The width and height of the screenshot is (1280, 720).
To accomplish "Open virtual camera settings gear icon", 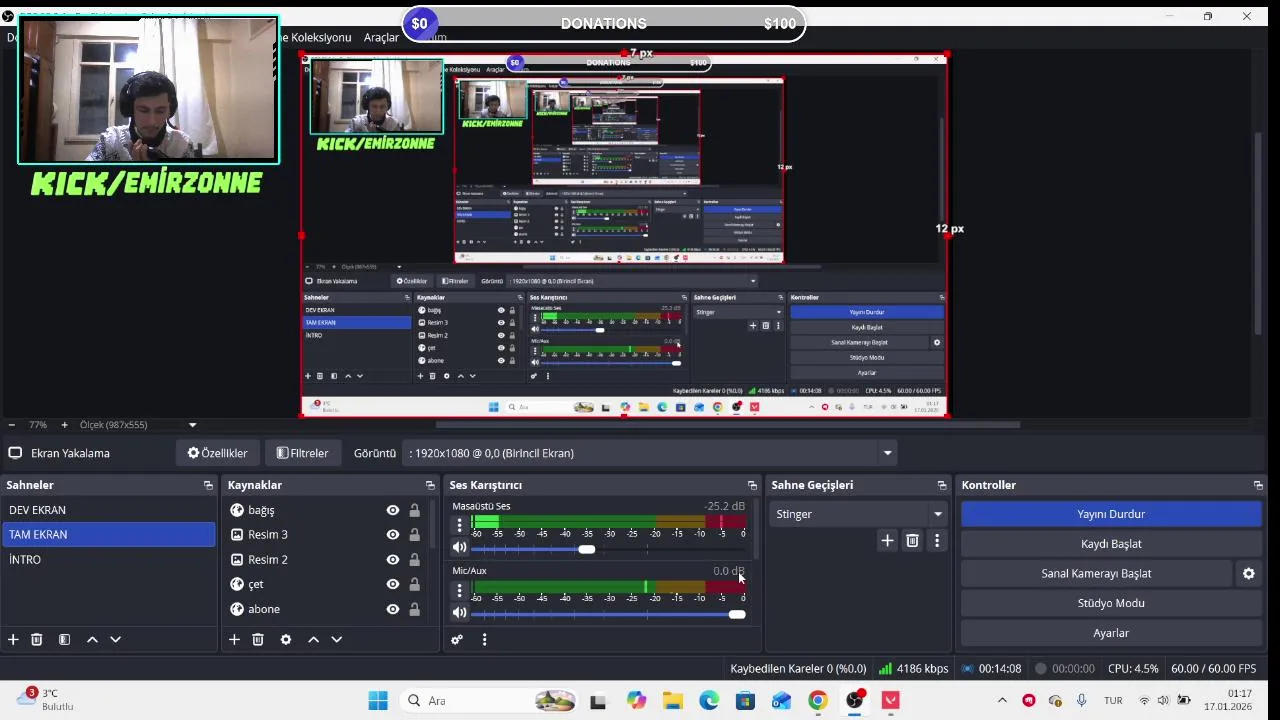I will tap(1248, 573).
